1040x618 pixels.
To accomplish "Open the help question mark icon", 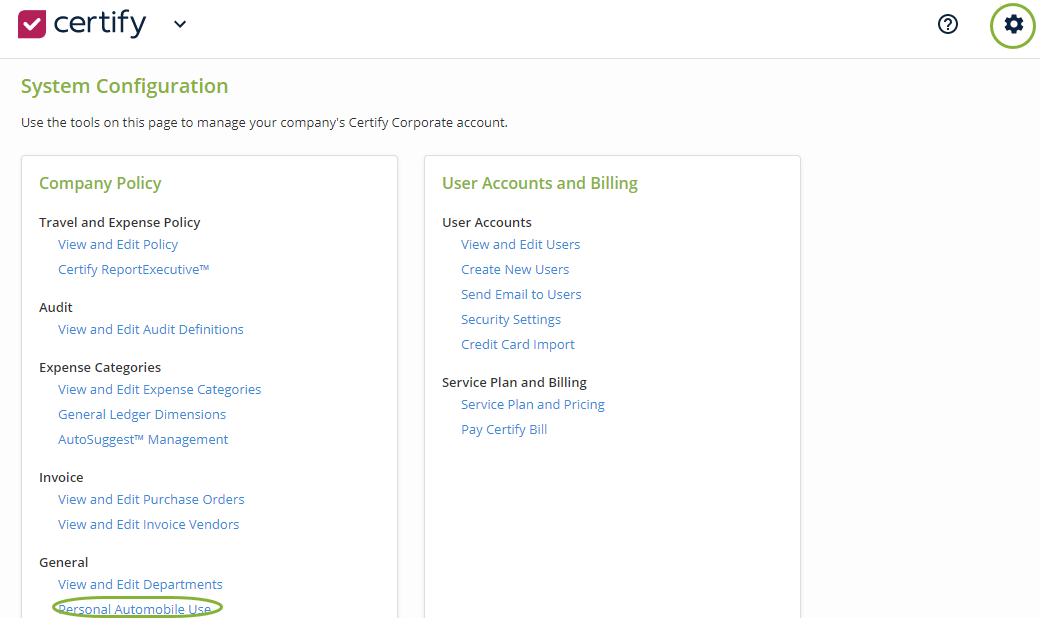I will point(948,25).
